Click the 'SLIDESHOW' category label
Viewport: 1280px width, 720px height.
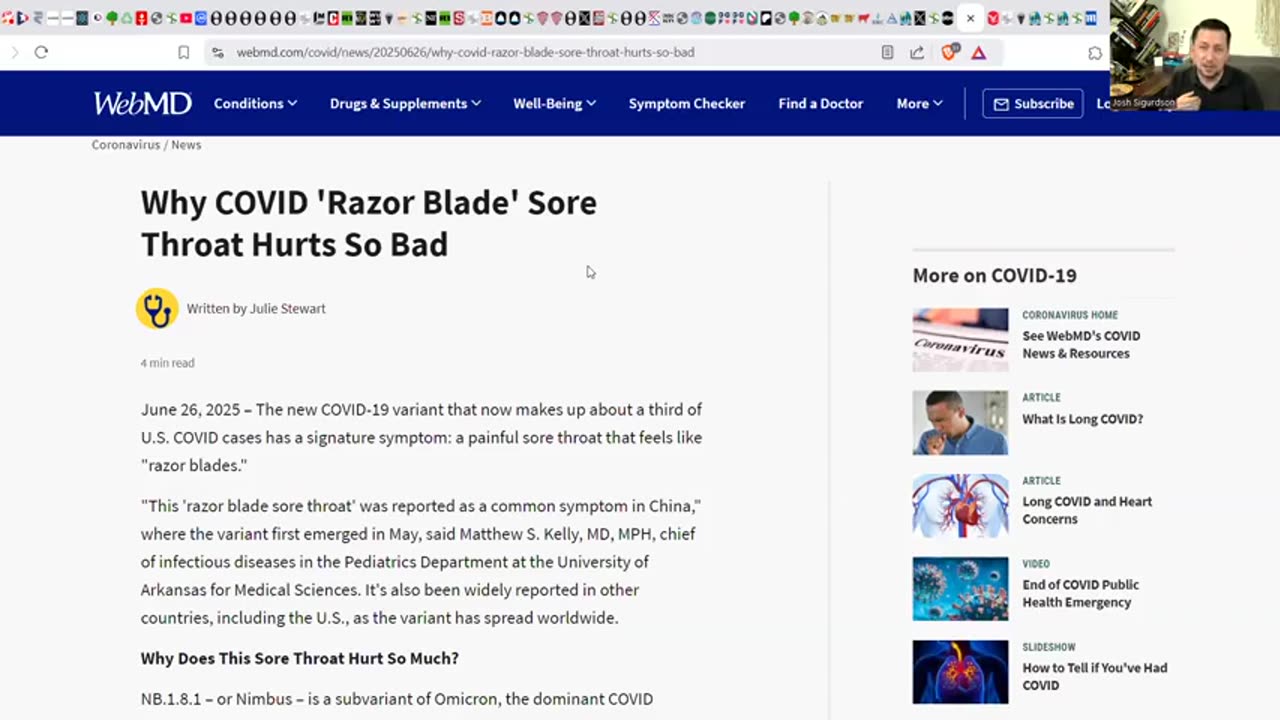[1049, 647]
